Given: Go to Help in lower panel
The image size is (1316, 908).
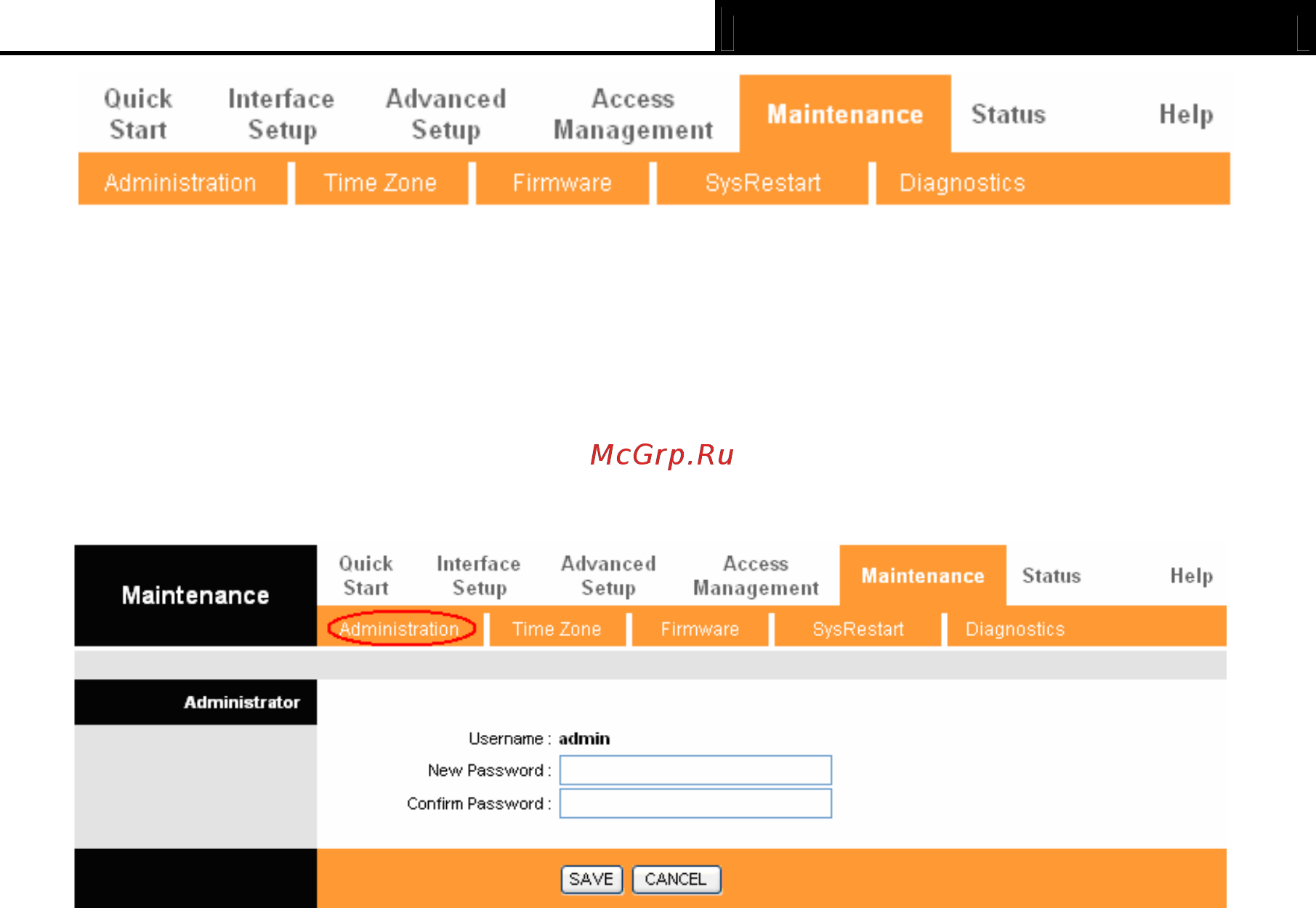Looking at the screenshot, I should click(1191, 576).
